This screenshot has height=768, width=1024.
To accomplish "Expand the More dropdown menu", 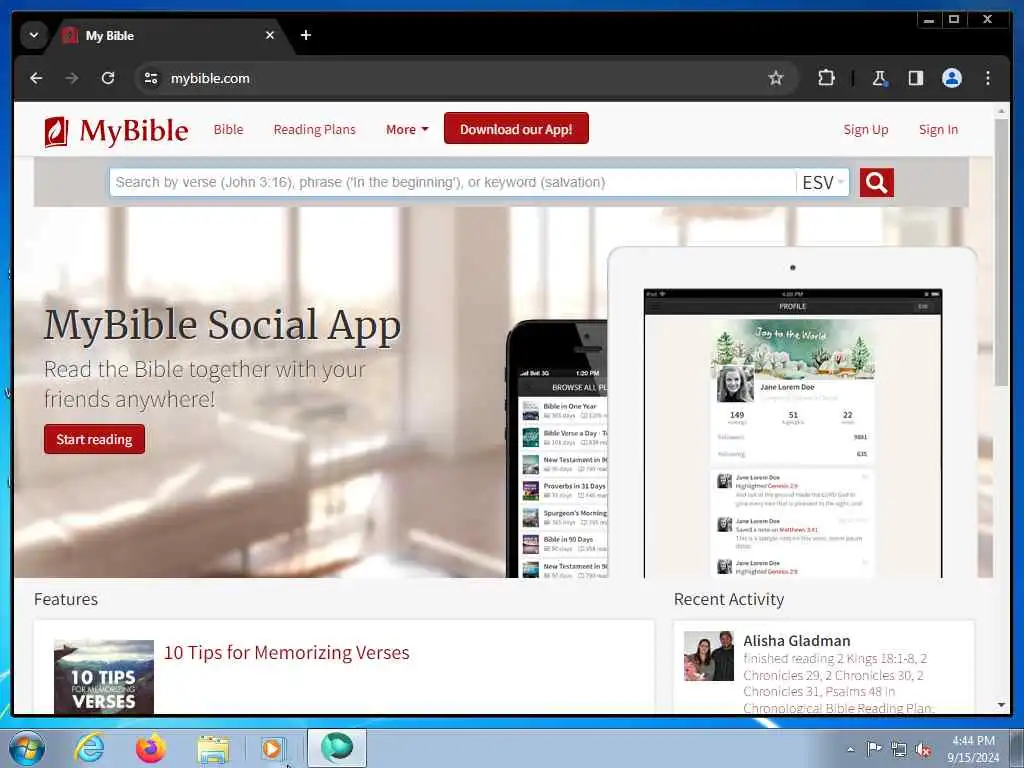I will click(x=407, y=129).
